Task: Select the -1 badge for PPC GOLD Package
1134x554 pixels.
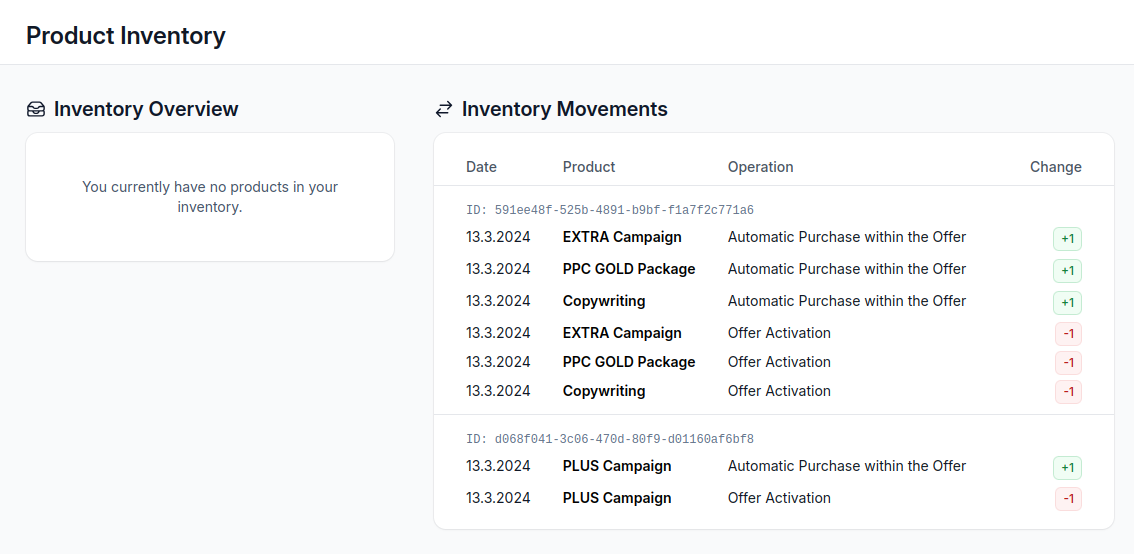Action: (1068, 363)
